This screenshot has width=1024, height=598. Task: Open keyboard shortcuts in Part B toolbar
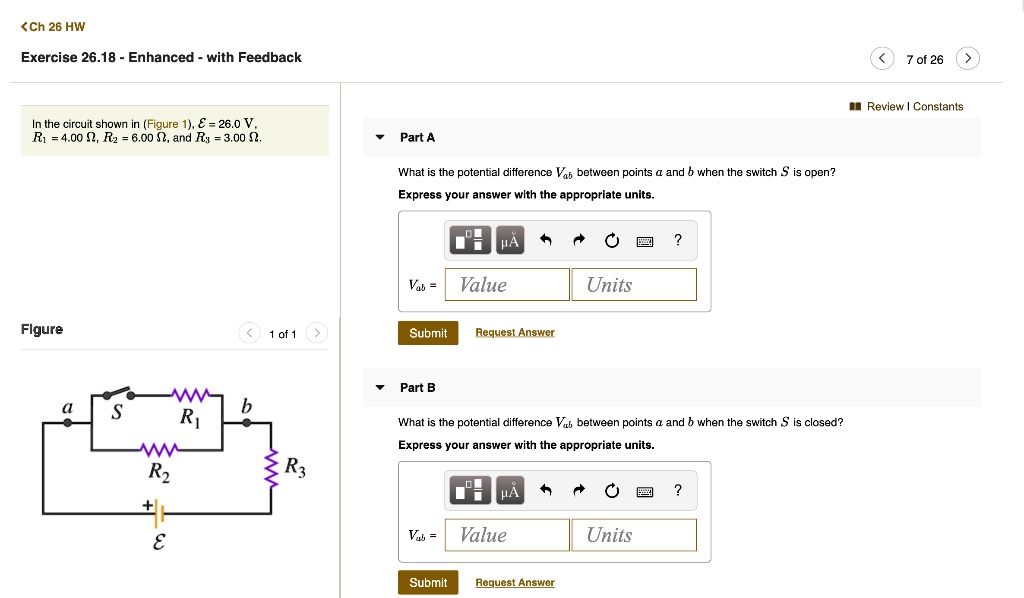[x=644, y=490]
